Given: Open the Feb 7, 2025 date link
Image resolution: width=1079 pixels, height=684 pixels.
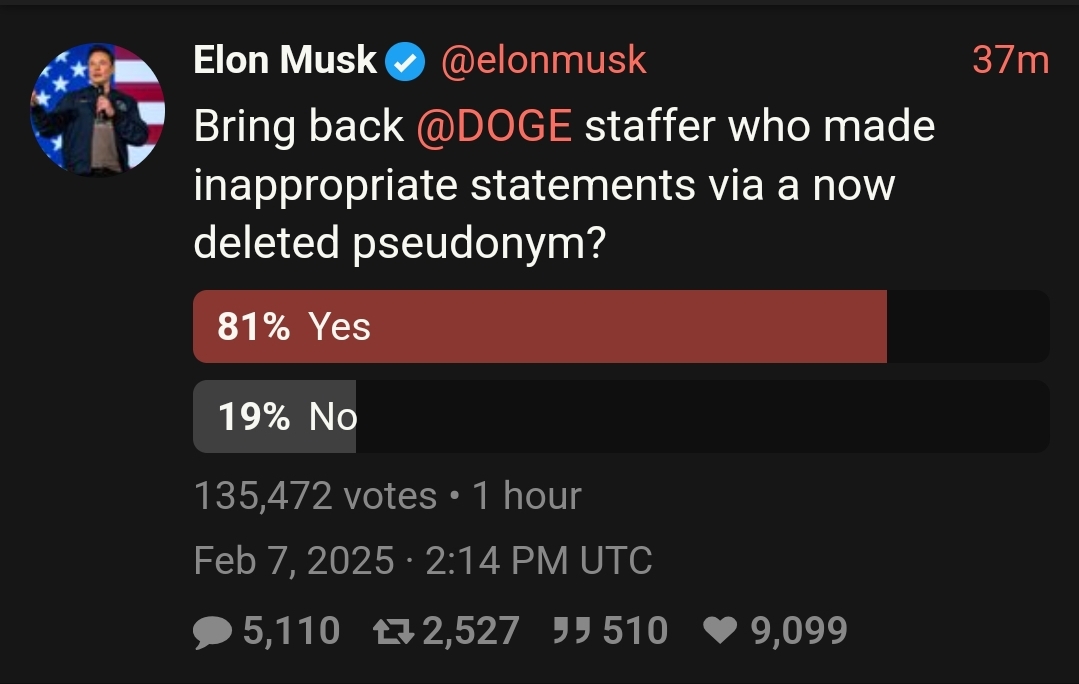Looking at the screenshot, I should pyautogui.click(x=293, y=561).
